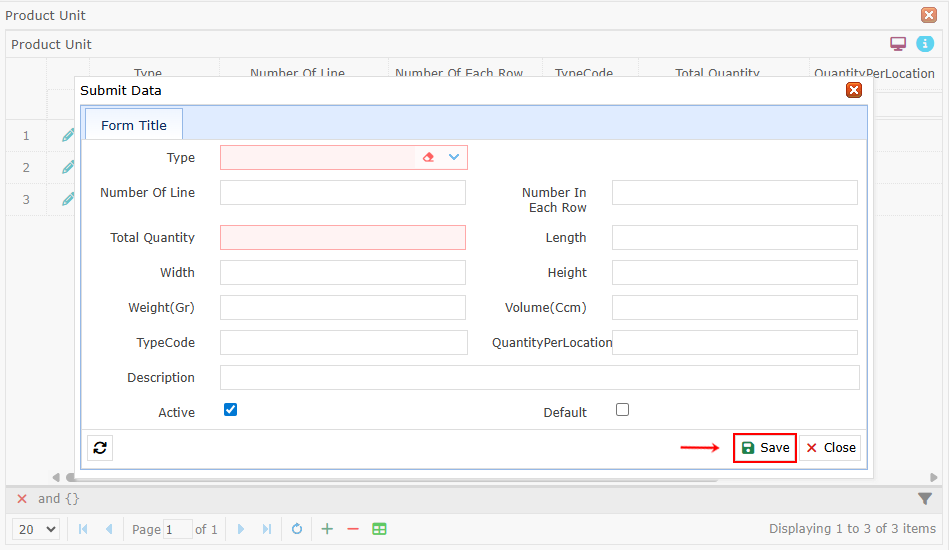
Task: Close the Submit Data dialog with X
Action: click(x=854, y=90)
